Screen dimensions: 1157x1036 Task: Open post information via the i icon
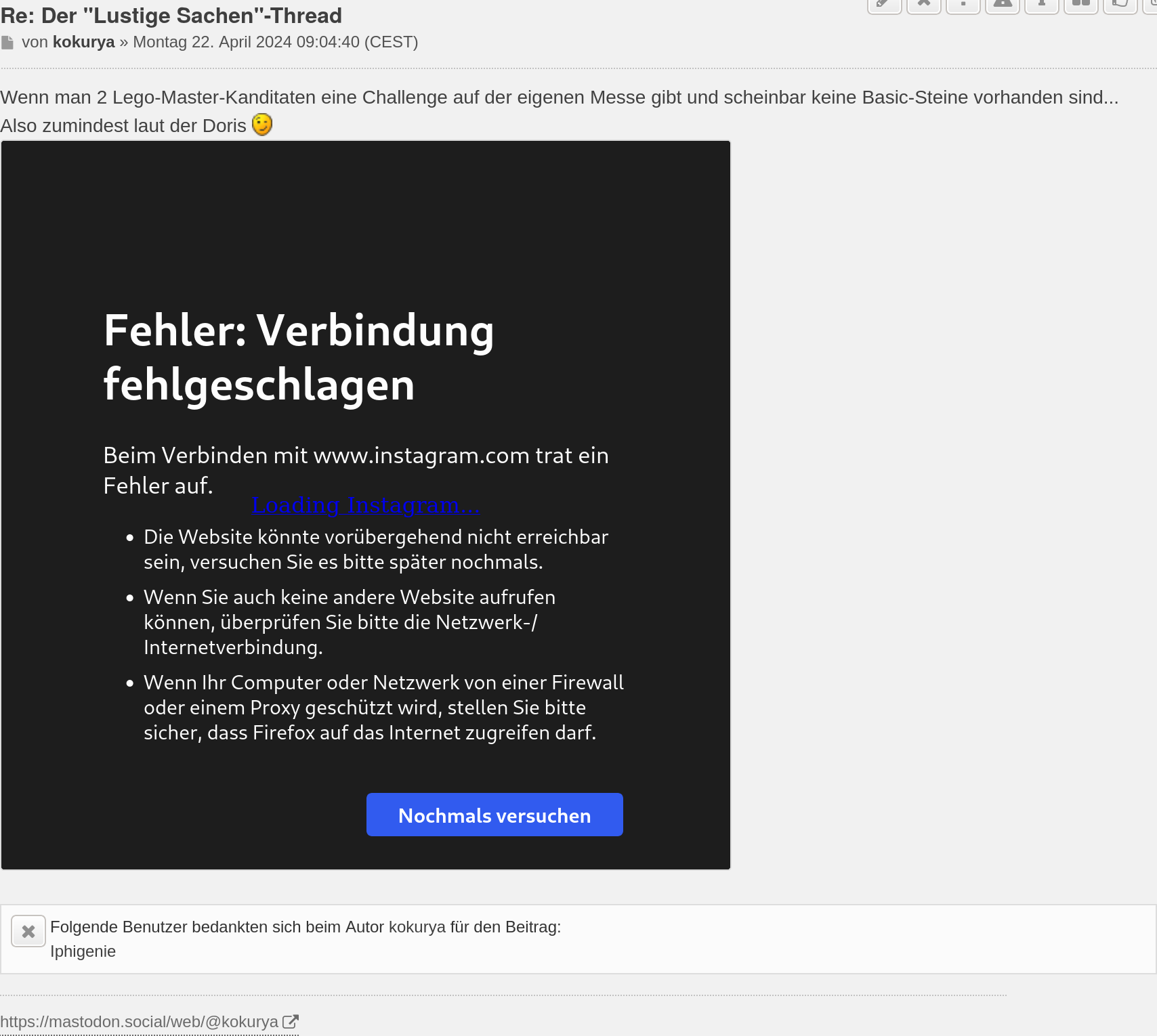[x=1042, y=4]
